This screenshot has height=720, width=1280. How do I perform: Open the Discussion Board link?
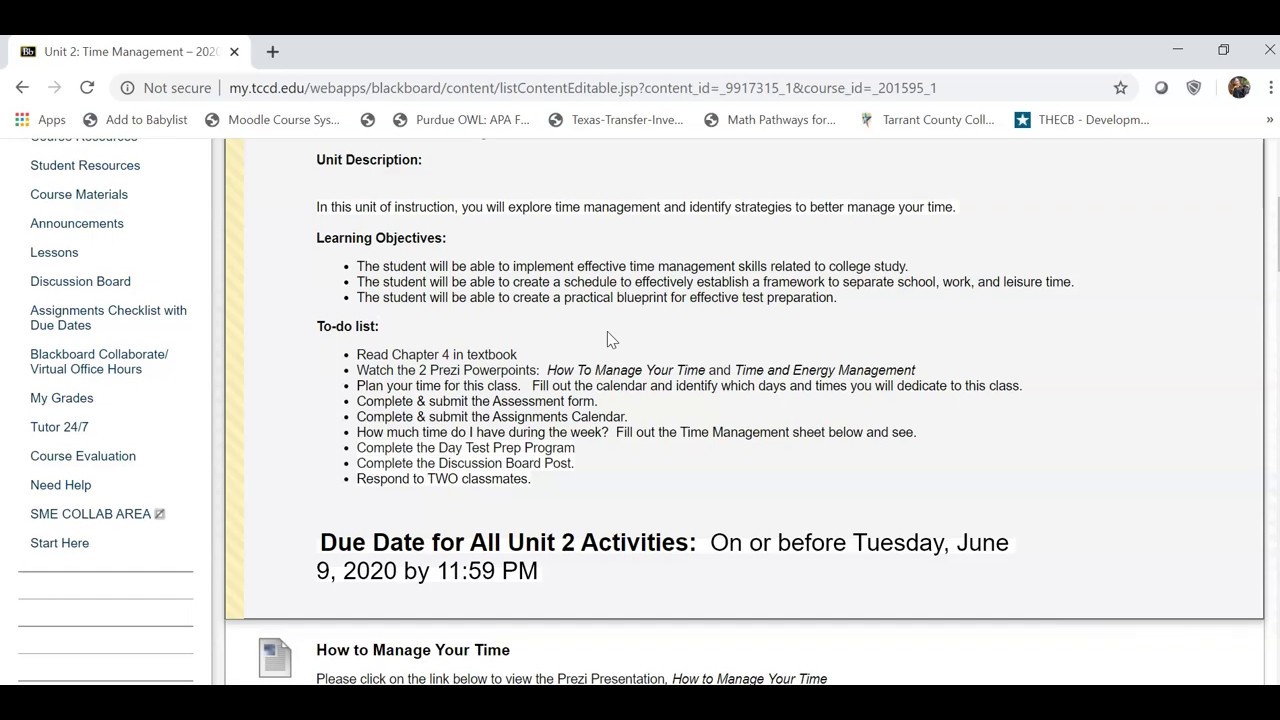point(80,282)
